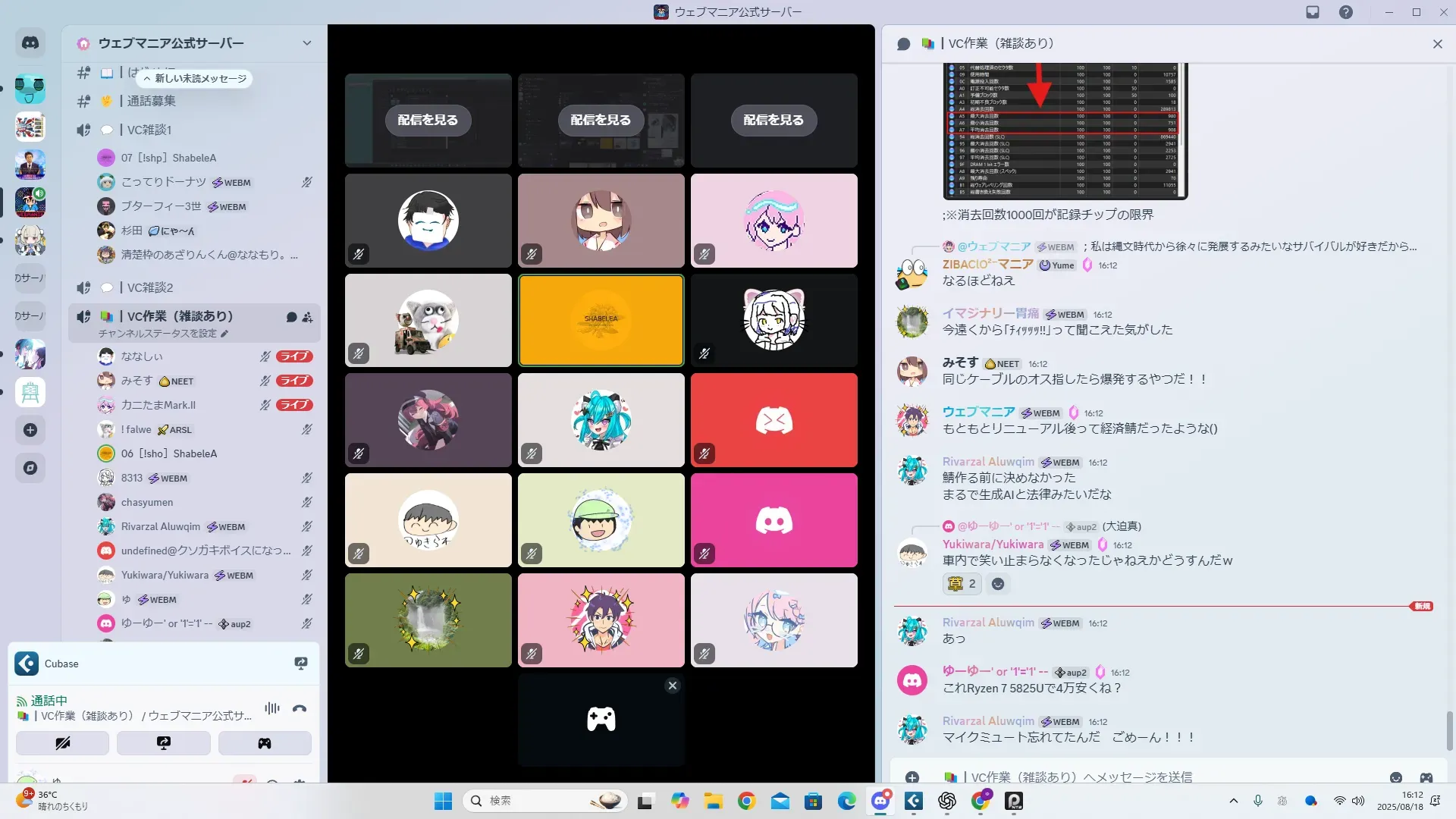Start an activity with gamepad button
The width and height of the screenshot is (1456, 819).
click(265, 743)
